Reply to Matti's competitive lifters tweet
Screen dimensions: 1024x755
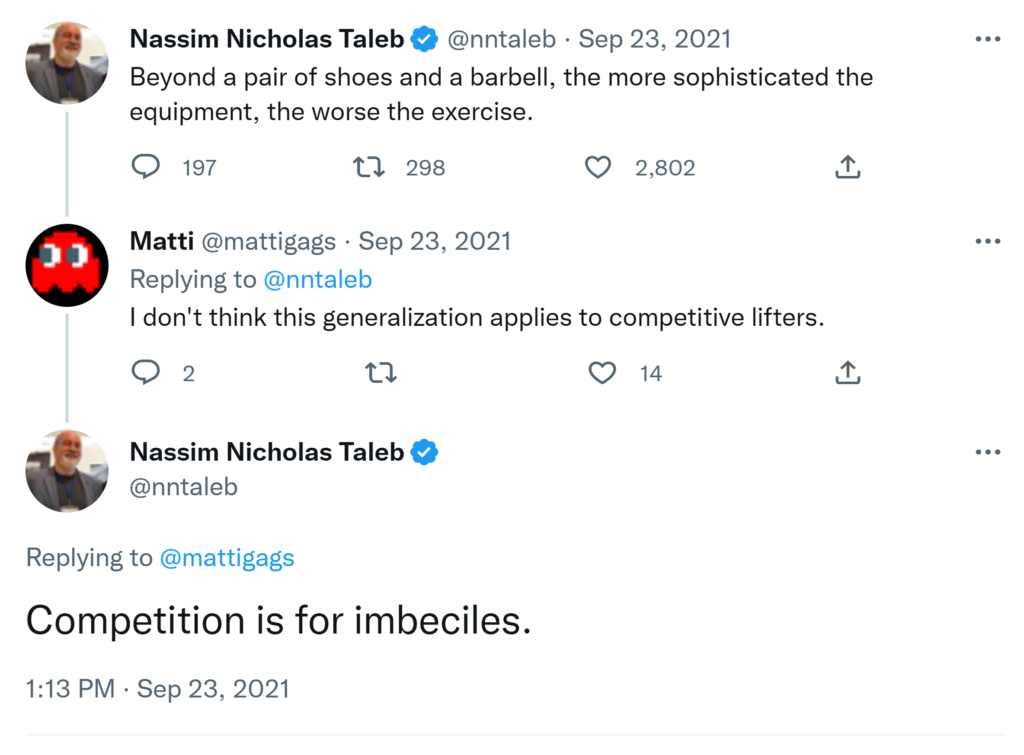click(x=147, y=373)
